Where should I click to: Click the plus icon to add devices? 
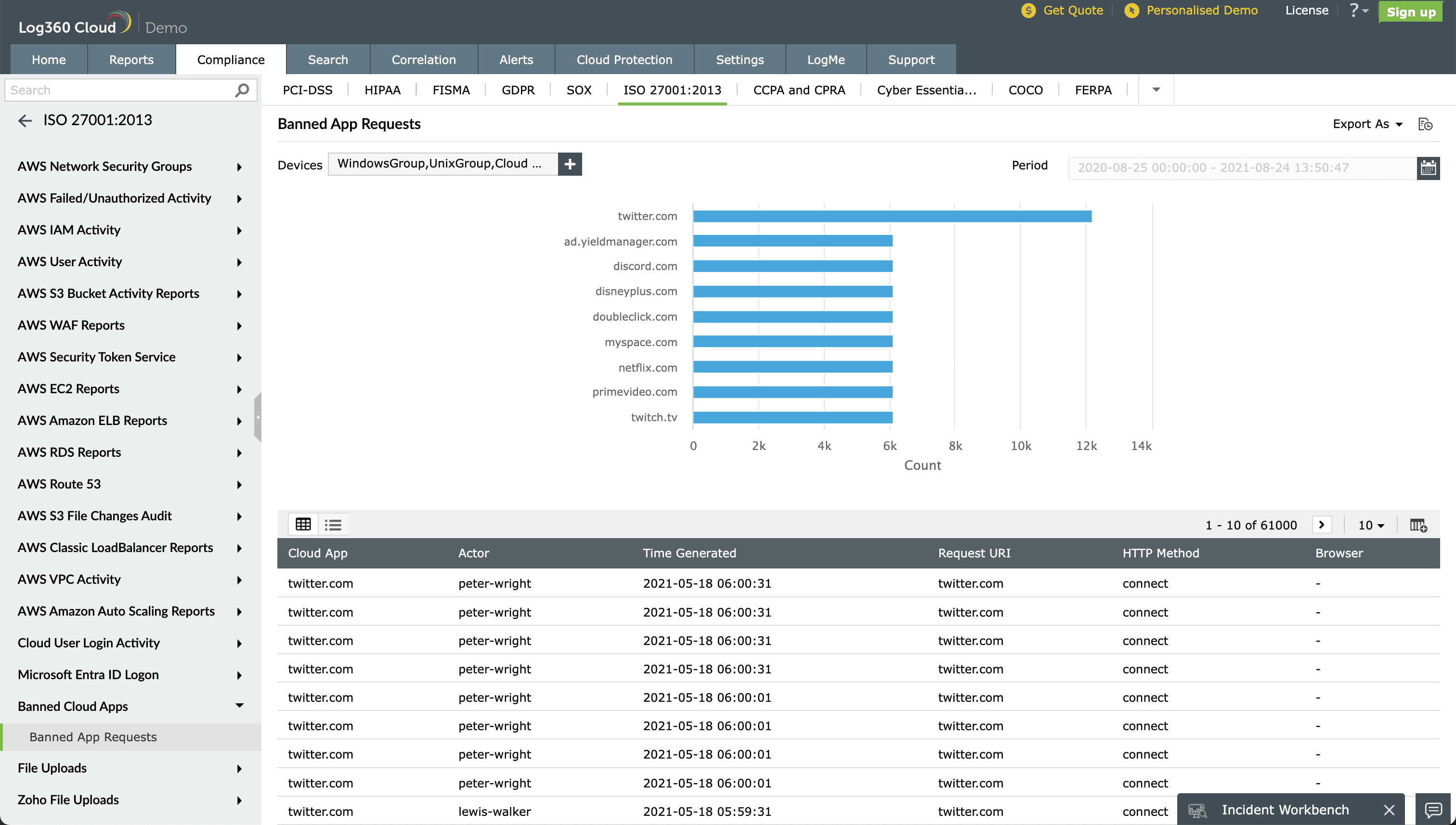pyautogui.click(x=570, y=164)
